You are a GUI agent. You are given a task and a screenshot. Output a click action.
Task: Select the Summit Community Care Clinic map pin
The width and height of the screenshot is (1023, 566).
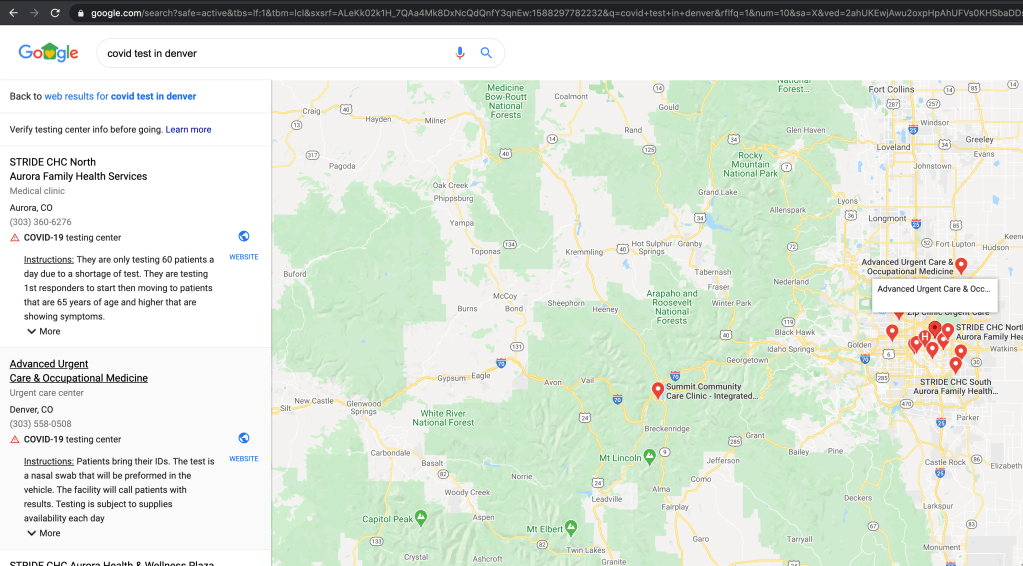click(658, 390)
